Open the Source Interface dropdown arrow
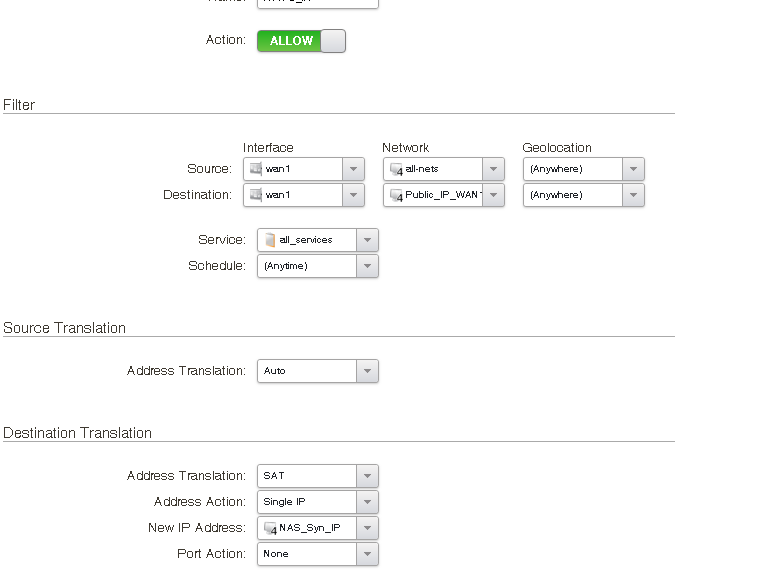778x579 pixels. coord(353,169)
